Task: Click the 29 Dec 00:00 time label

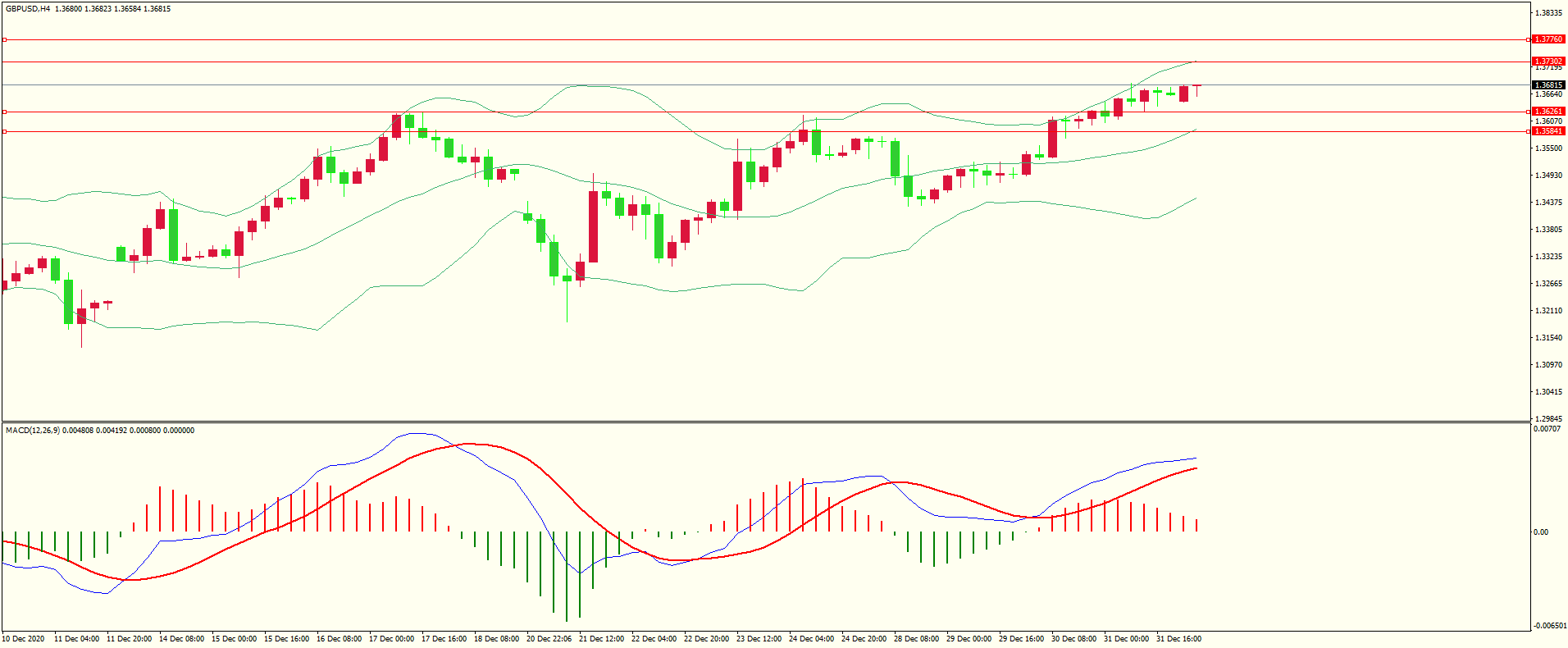Action: [x=969, y=639]
